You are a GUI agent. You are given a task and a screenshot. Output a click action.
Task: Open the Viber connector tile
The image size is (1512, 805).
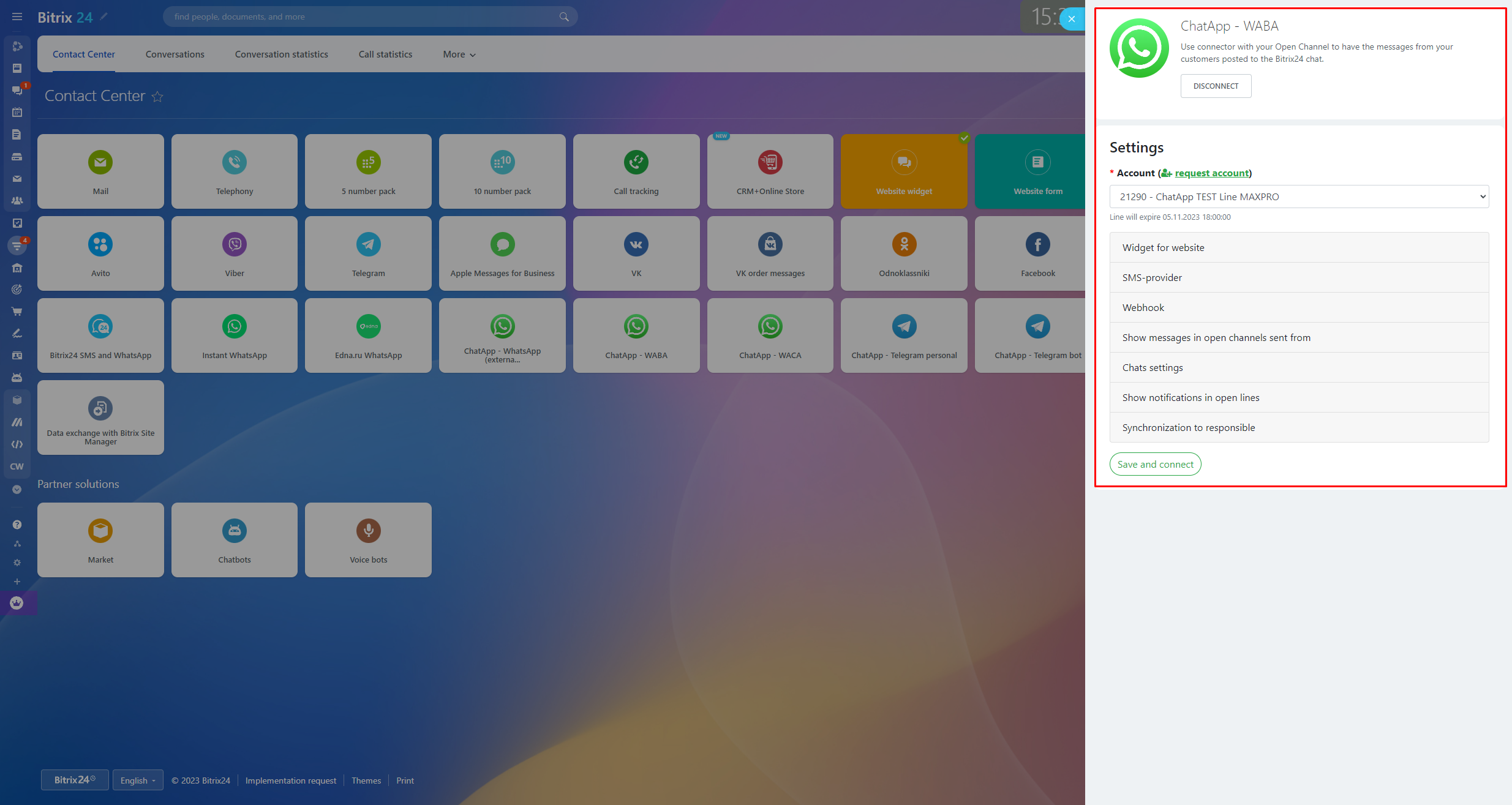[234, 253]
